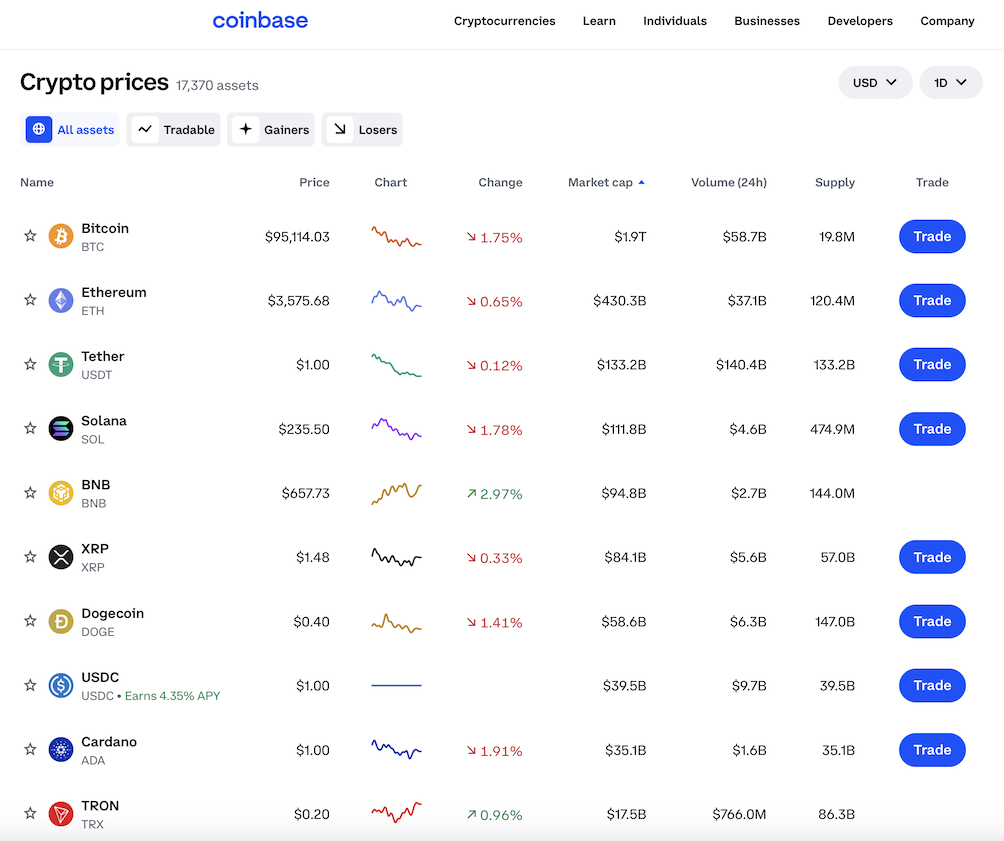Sort by the Supply column header

pyautogui.click(x=835, y=183)
